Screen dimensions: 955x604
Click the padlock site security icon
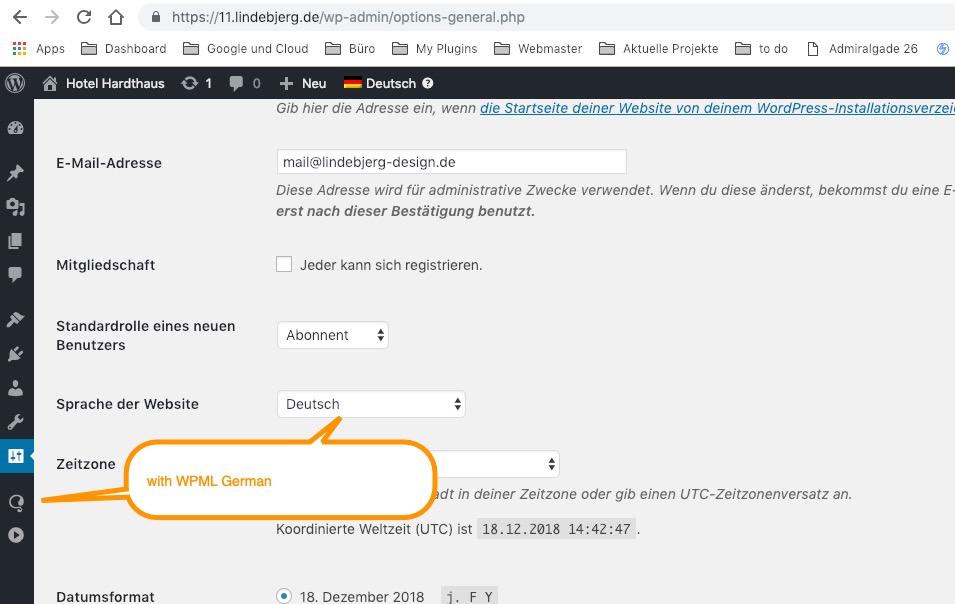[156, 17]
